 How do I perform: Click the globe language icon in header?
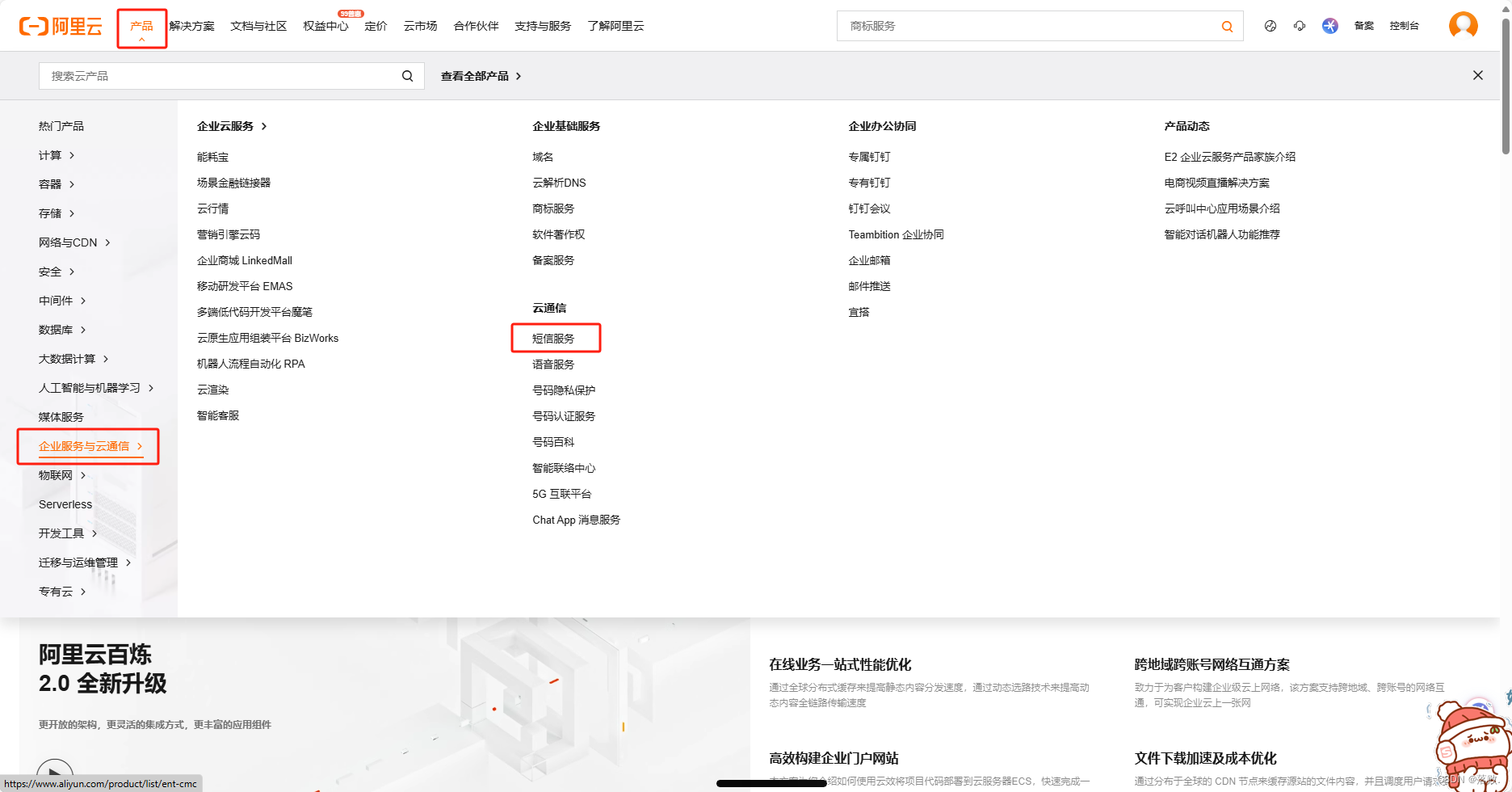coord(1270,26)
